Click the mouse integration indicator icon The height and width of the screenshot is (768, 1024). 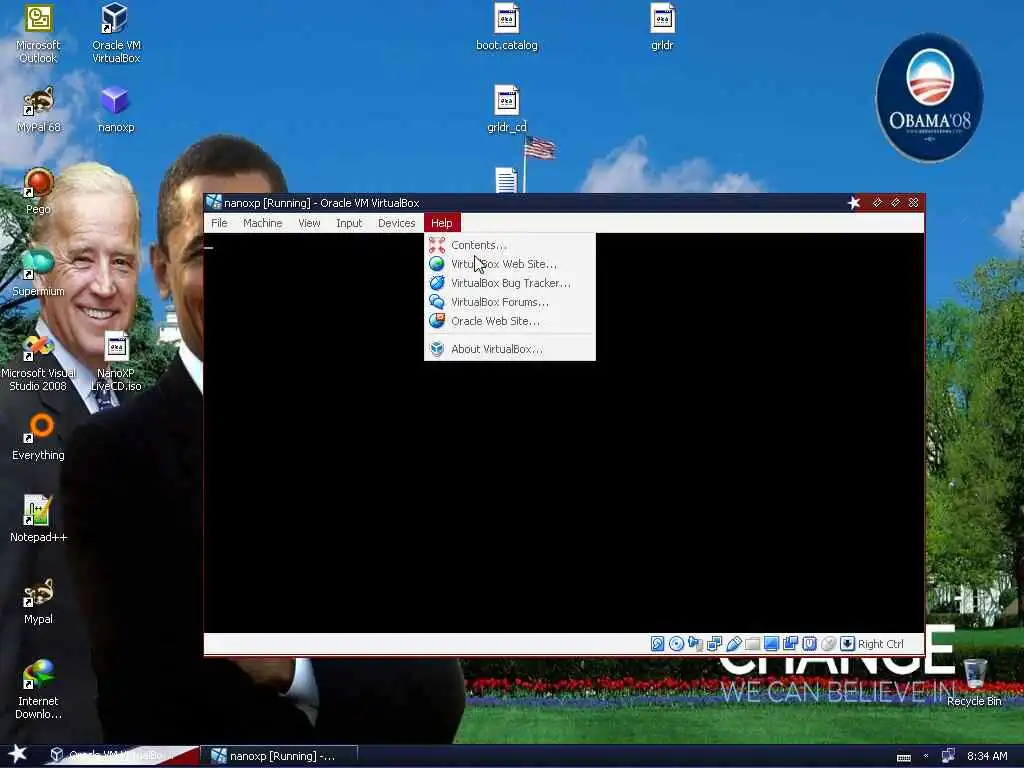pos(828,644)
